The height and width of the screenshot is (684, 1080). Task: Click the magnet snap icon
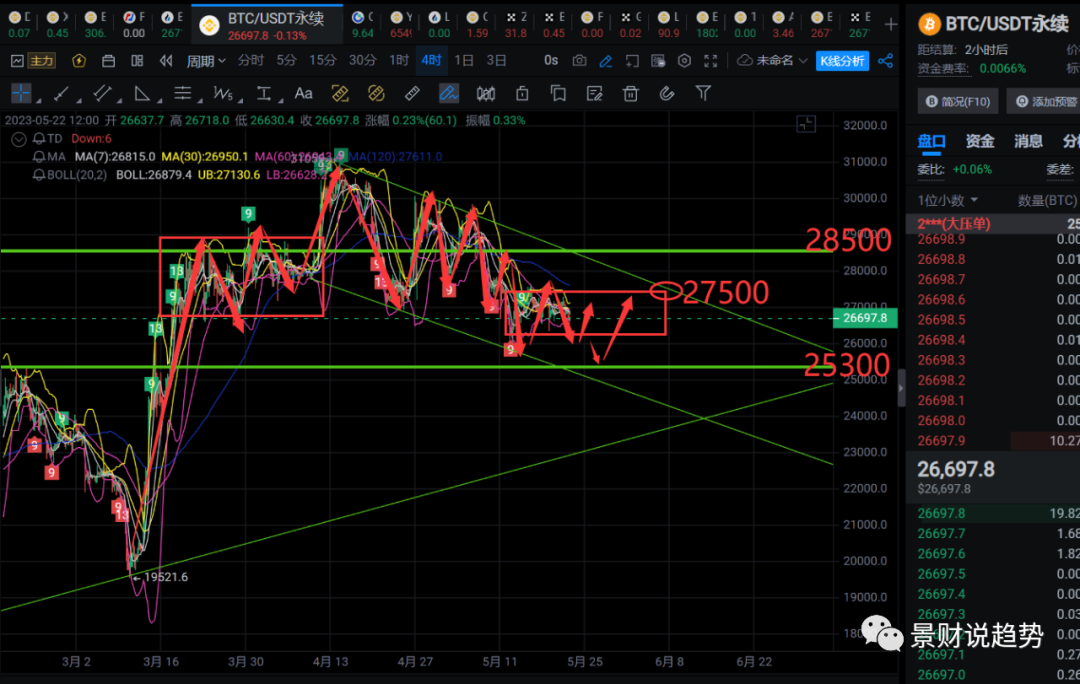click(666, 93)
